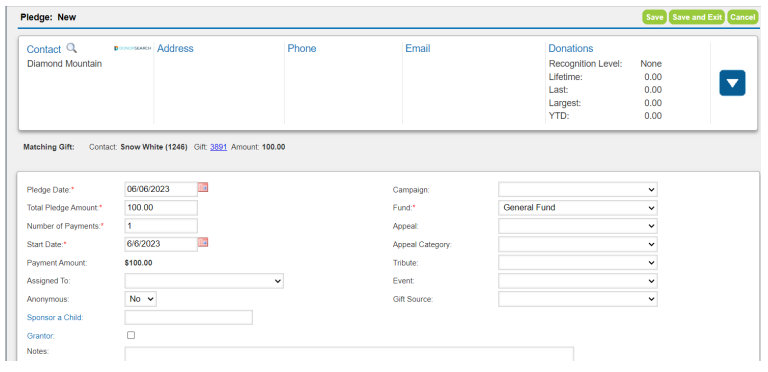Click the YTD donations label

(559, 116)
